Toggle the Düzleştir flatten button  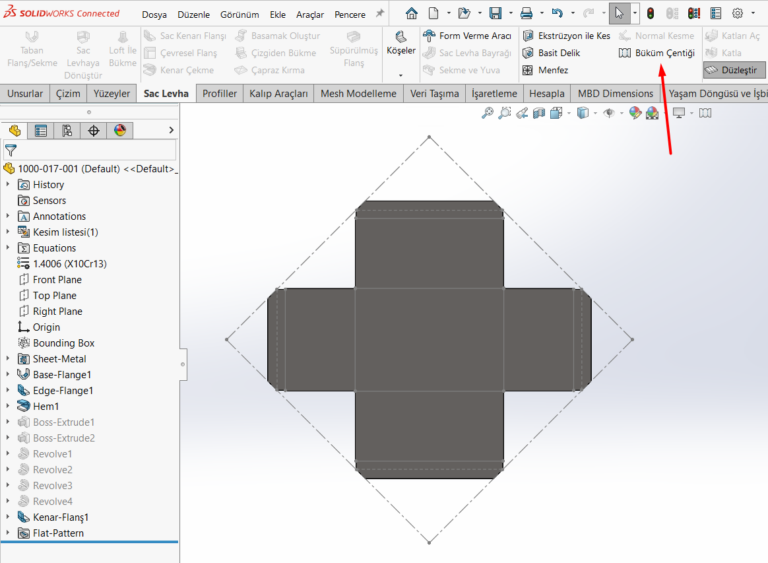[734, 70]
